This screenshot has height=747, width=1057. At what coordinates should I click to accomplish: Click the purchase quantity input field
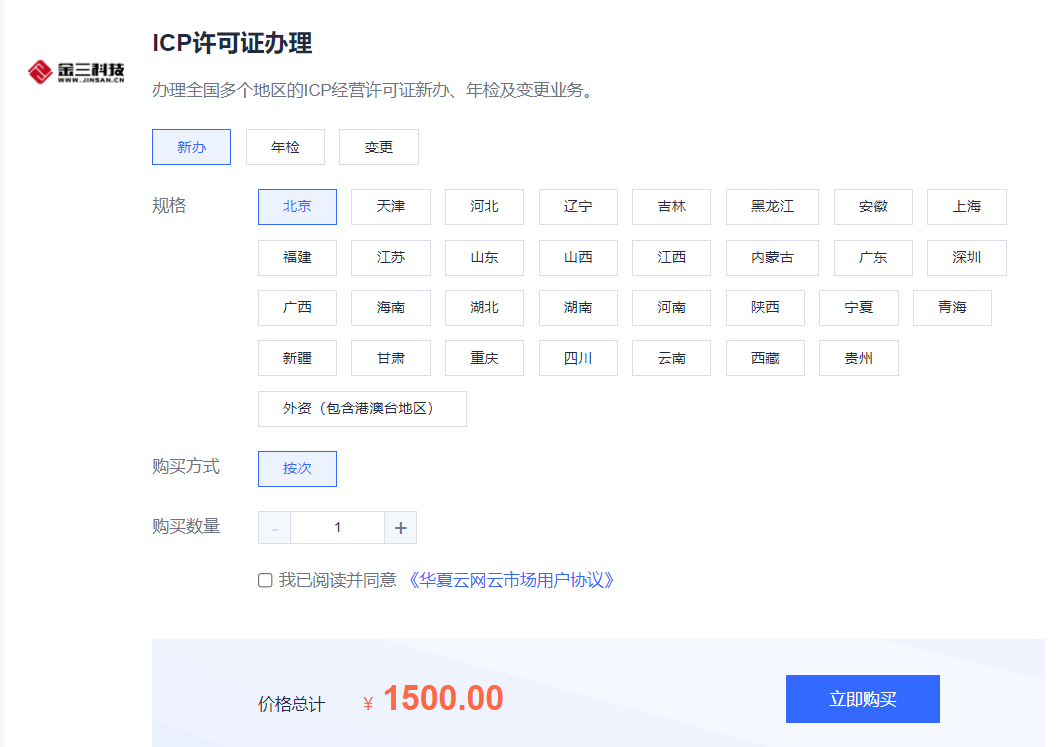[x=338, y=528]
